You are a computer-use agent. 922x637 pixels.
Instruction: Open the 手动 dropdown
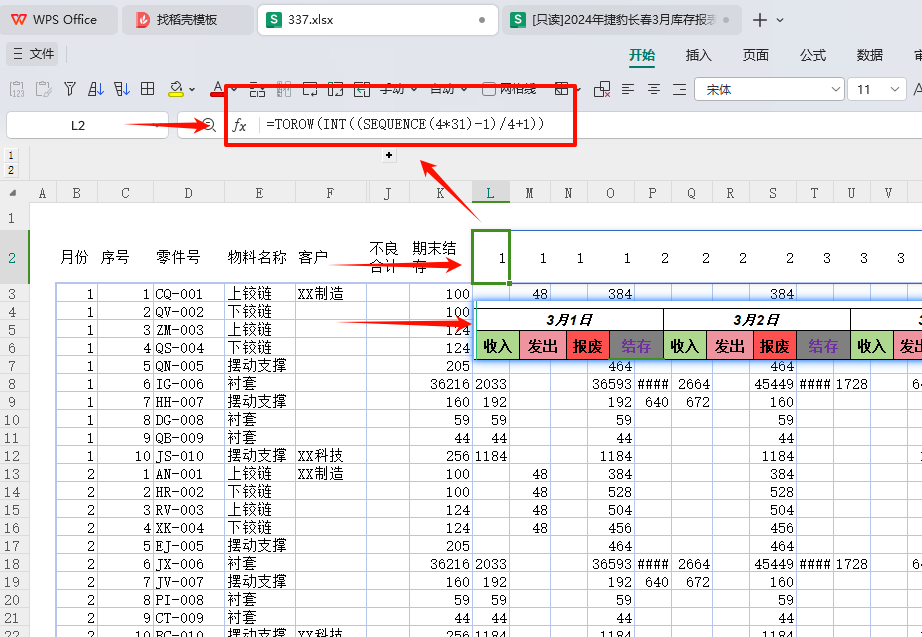(x=398, y=89)
